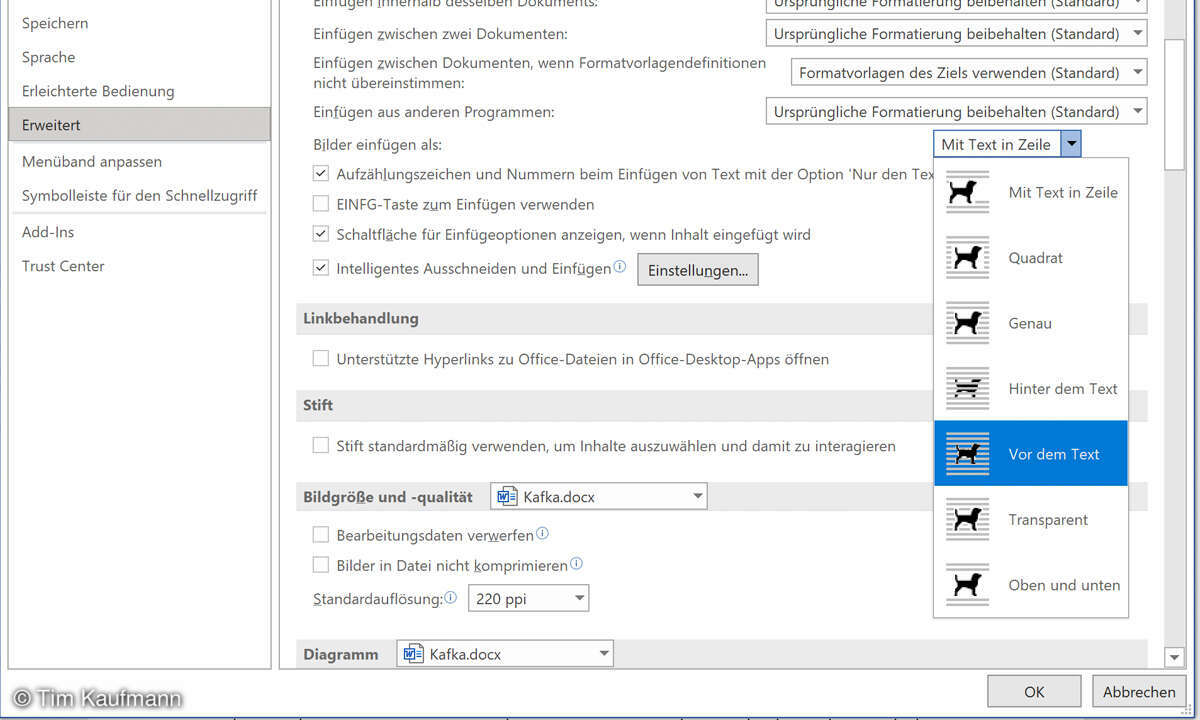This screenshot has width=1200, height=720.
Task: Select the 'Hinter dem Text' layout icon
Action: (x=966, y=389)
